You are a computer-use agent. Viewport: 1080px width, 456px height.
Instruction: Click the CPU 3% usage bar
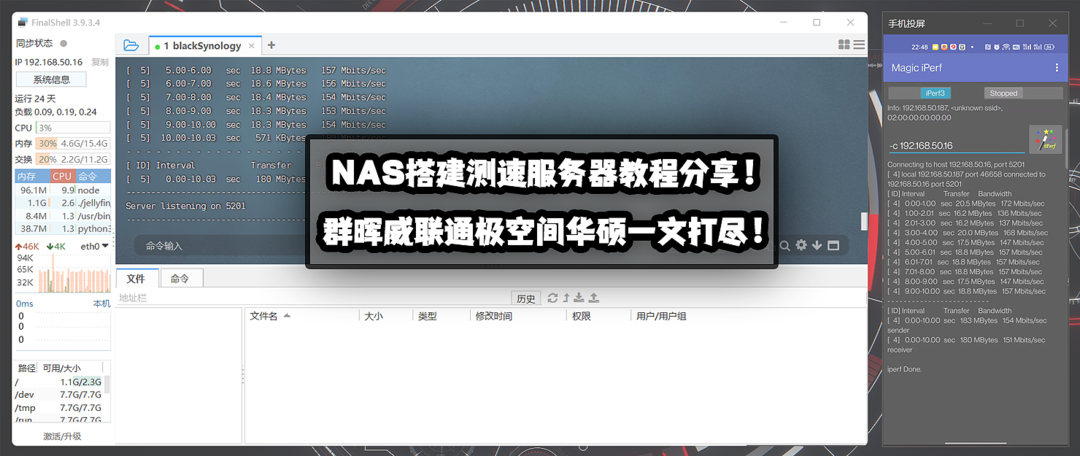(x=73, y=127)
